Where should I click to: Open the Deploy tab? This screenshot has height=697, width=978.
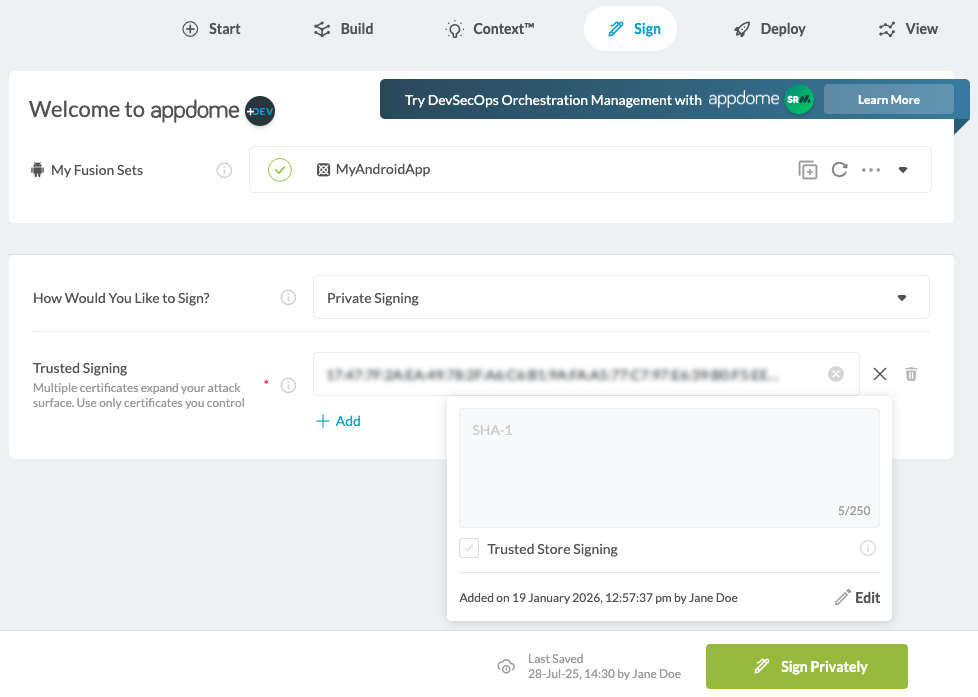pyautogui.click(x=768, y=29)
